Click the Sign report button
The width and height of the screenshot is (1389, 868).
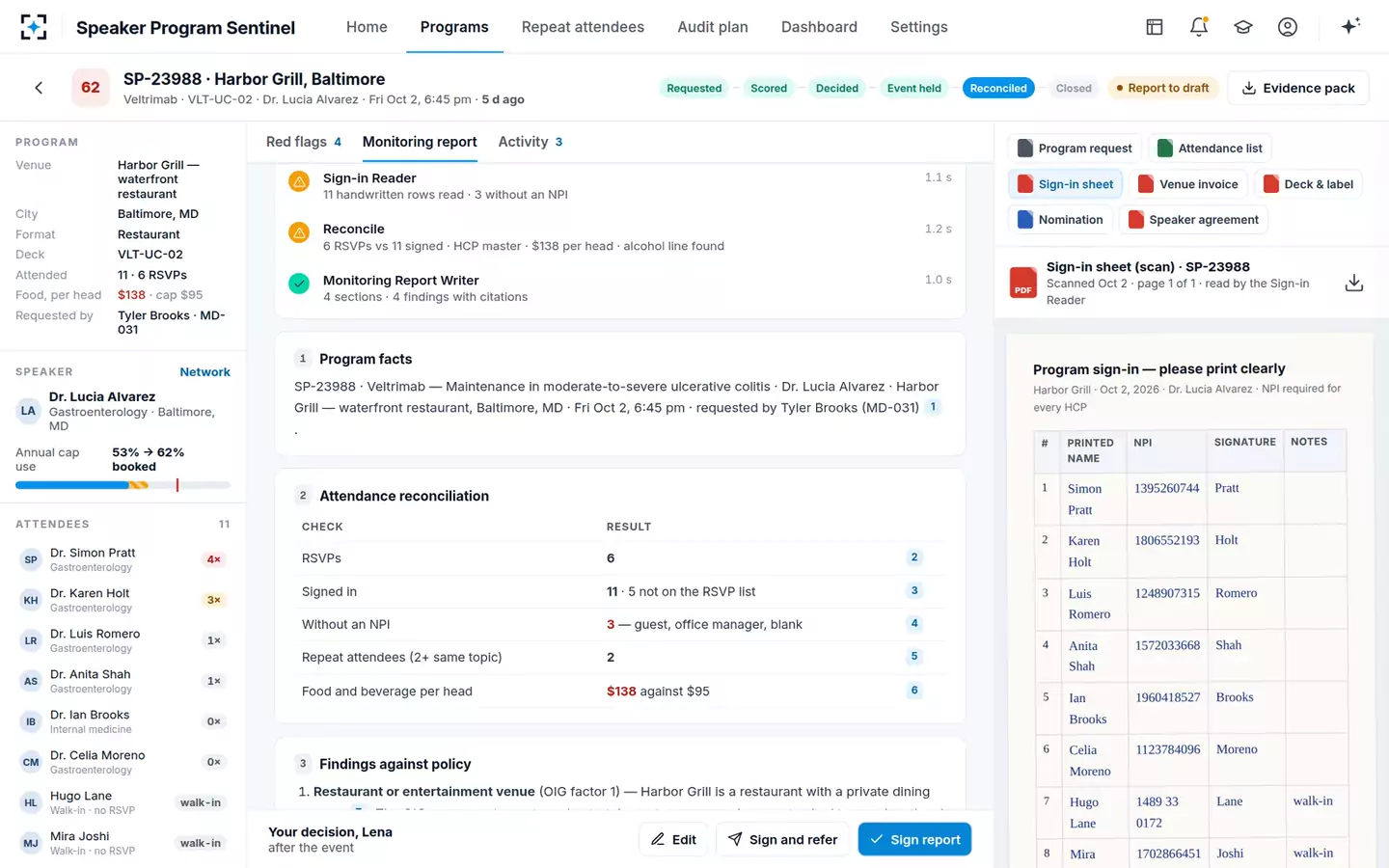(914, 839)
